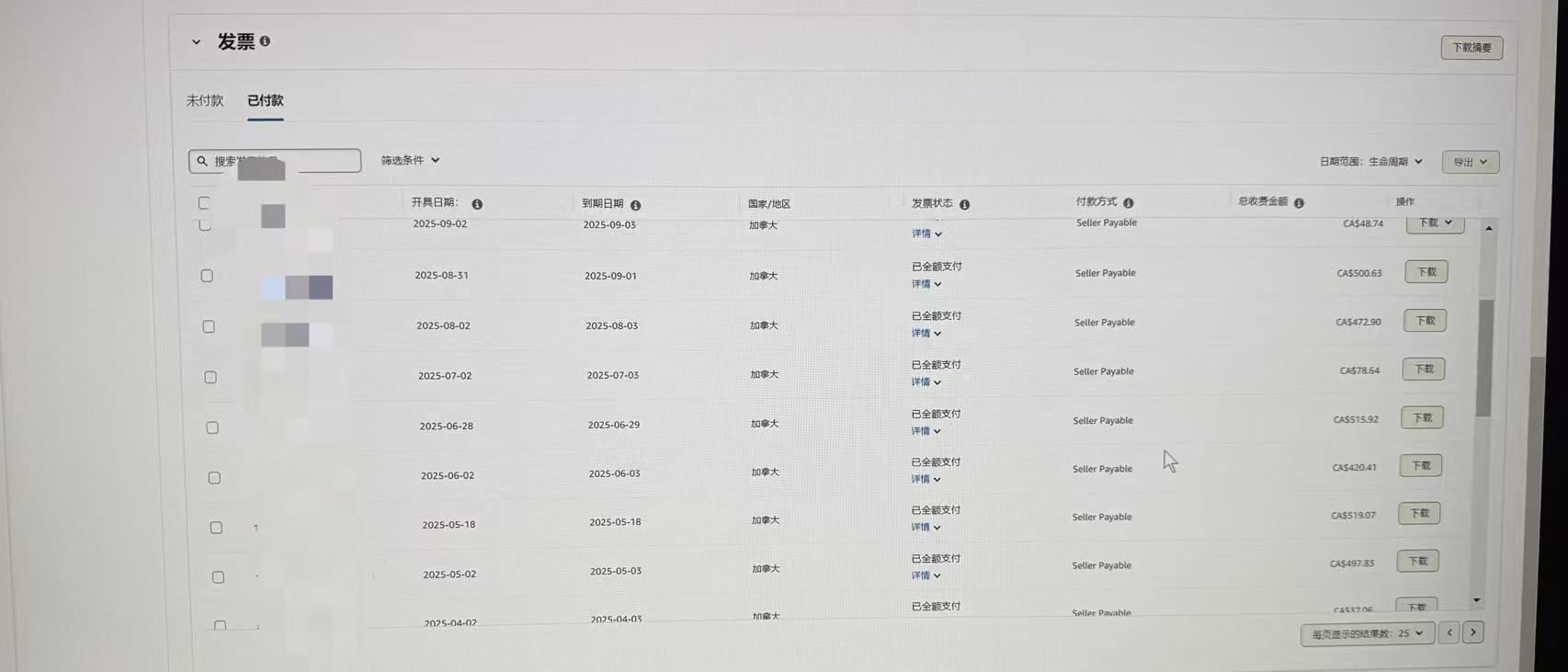Click info icon next to 总收费金额 column
This screenshot has width=1568, height=672.
1299,203
